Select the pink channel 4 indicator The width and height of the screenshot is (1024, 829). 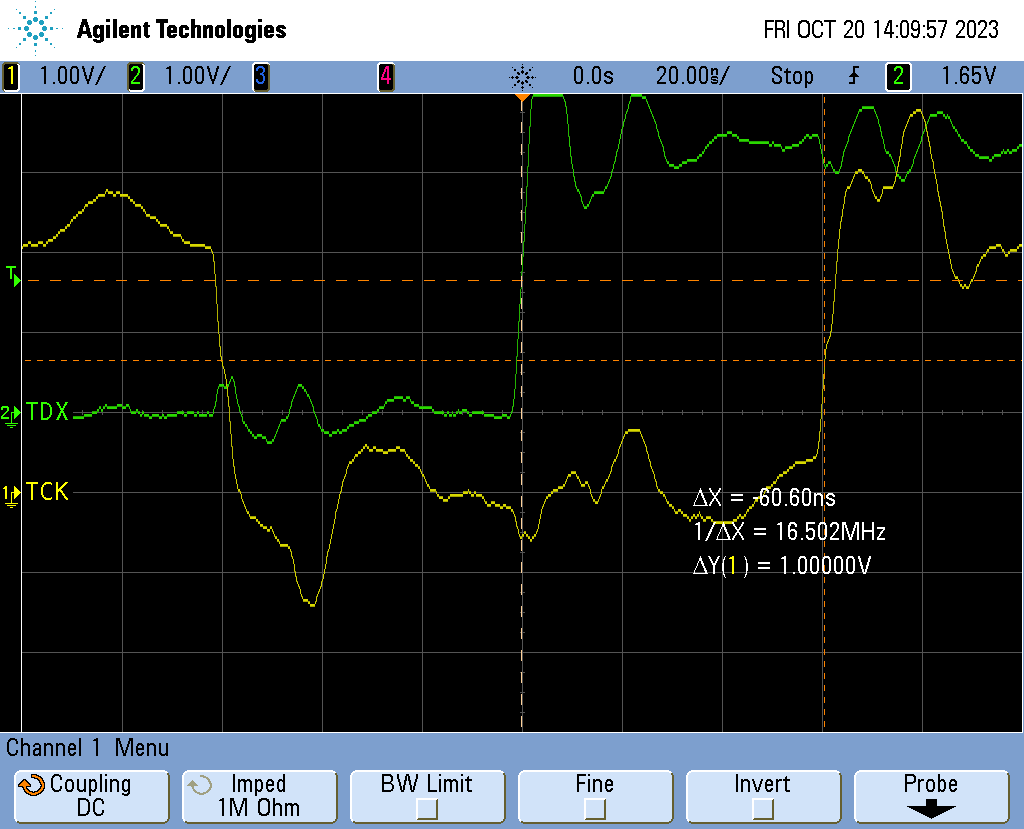(385, 76)
